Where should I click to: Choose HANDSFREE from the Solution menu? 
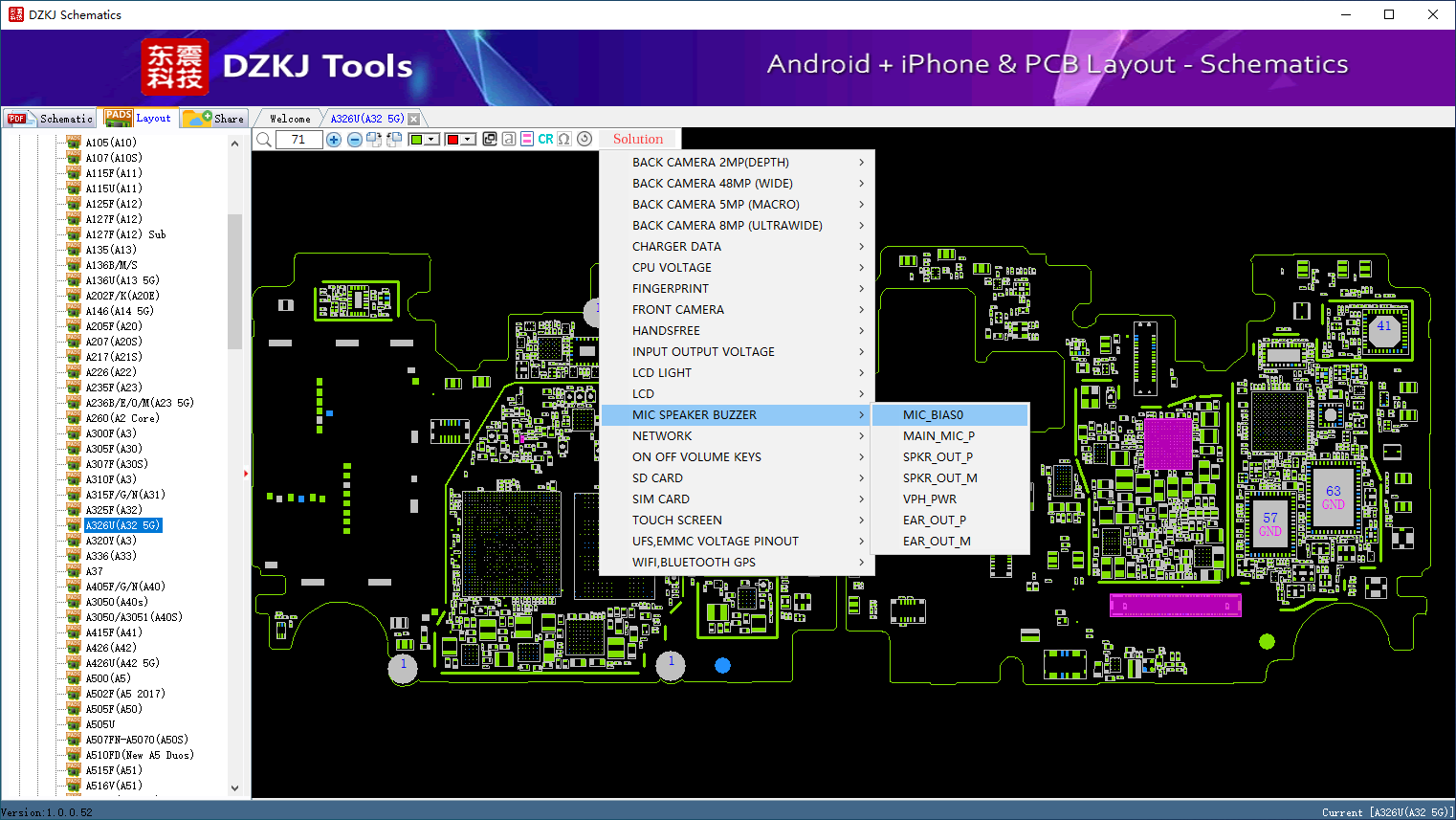coord(737,331)
